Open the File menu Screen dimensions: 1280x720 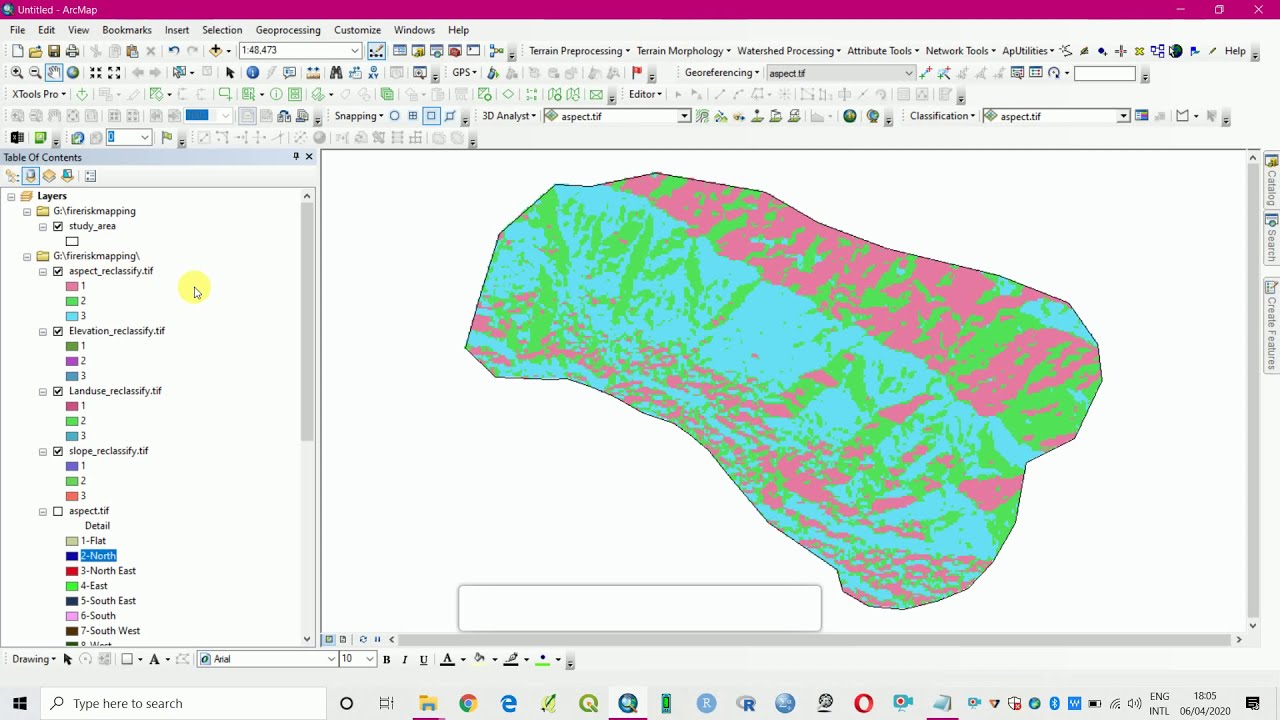(x=18, y=30)
